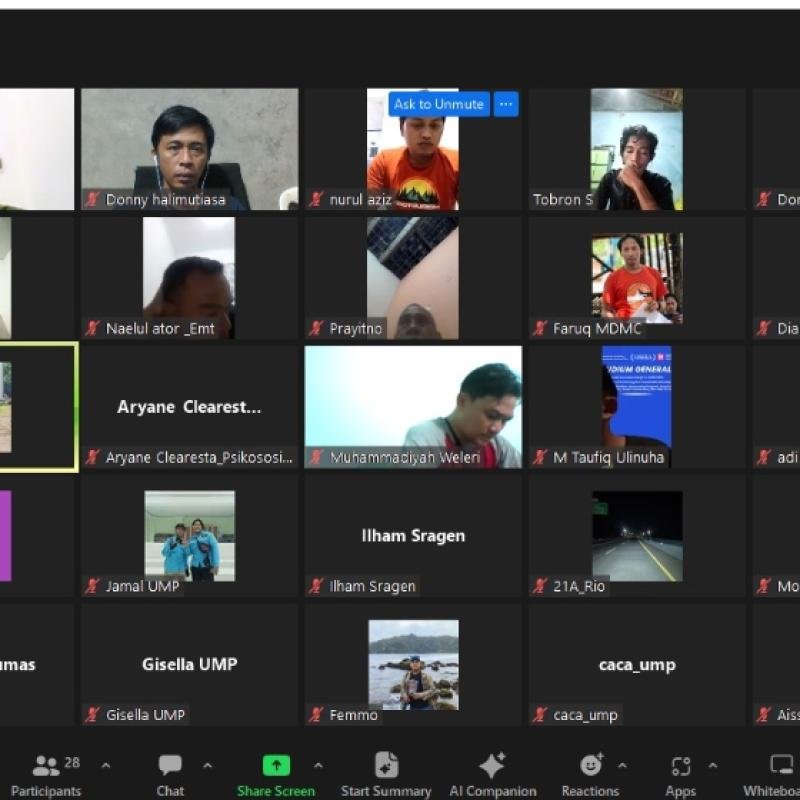Expand the arrow next to Reactions
The width and height of the screenshot is (800, 800).
[622, 766]
